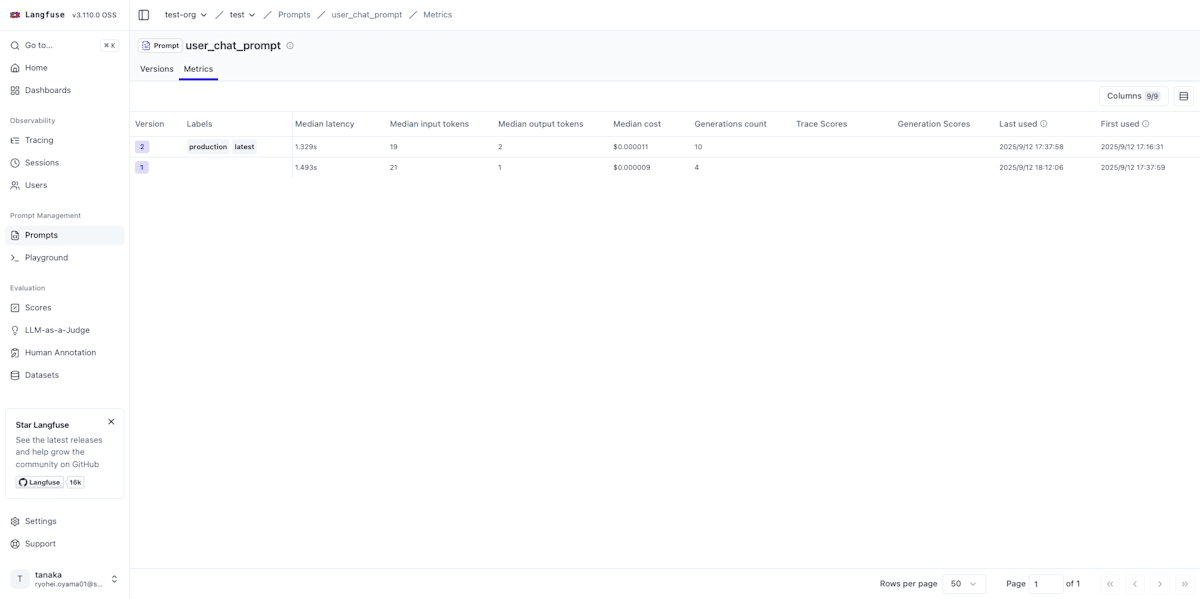Open version 2 badge
The width and height of the screenshot is (1200, 599).
click(x=142, y=147)
